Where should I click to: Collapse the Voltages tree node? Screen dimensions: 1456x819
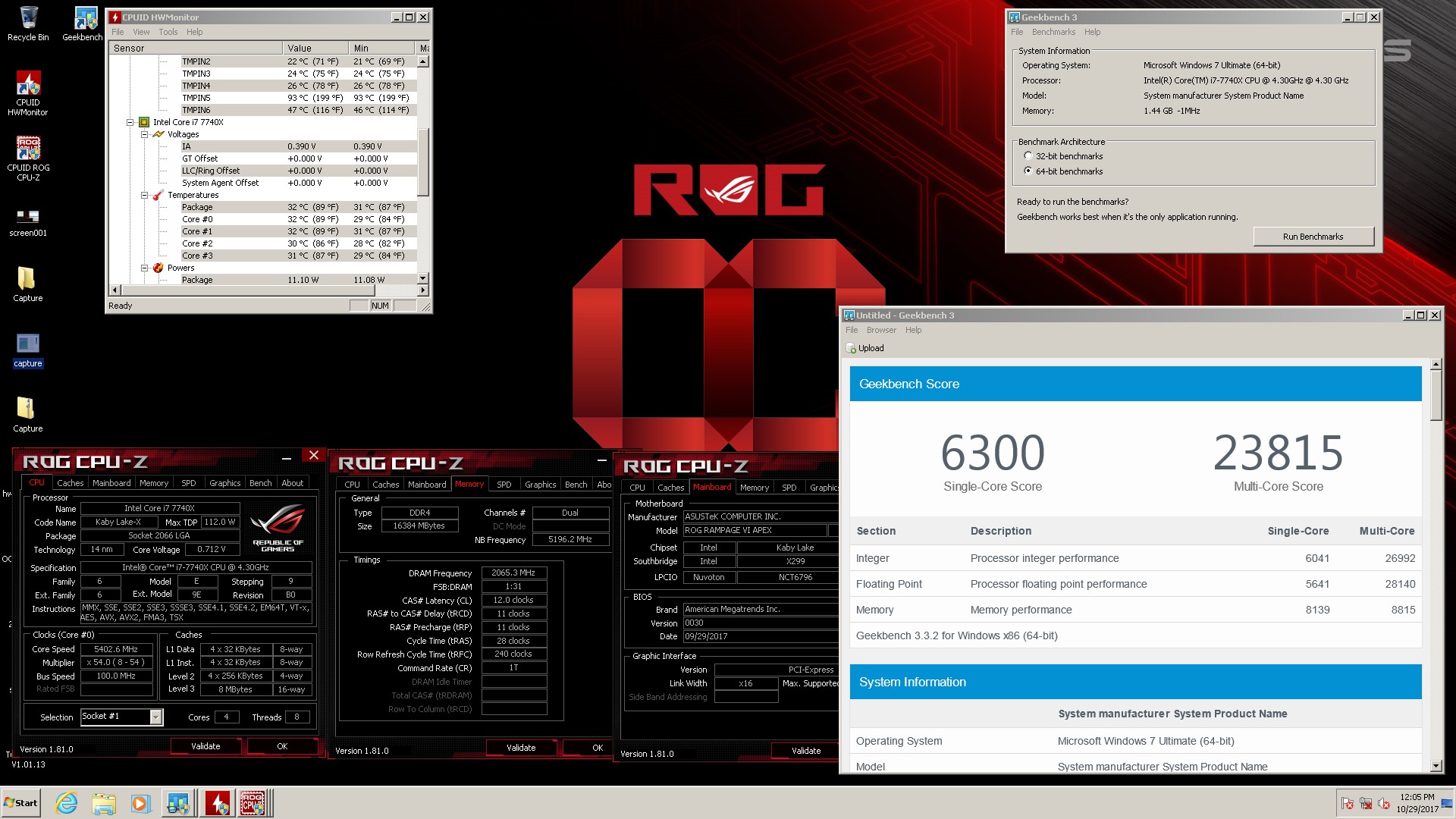pos(144,134)
